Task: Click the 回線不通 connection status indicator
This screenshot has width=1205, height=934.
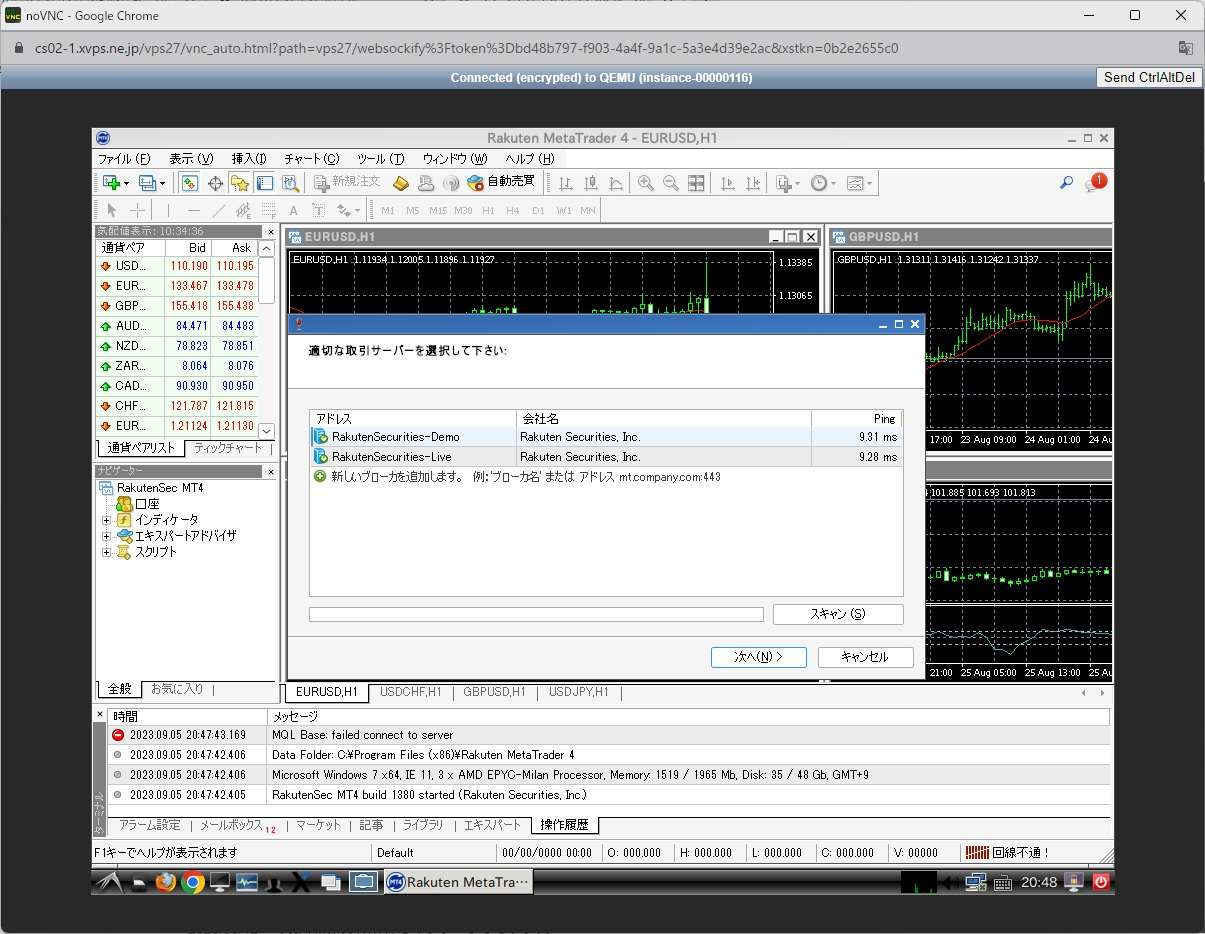Action: [x=1007, y=853]
